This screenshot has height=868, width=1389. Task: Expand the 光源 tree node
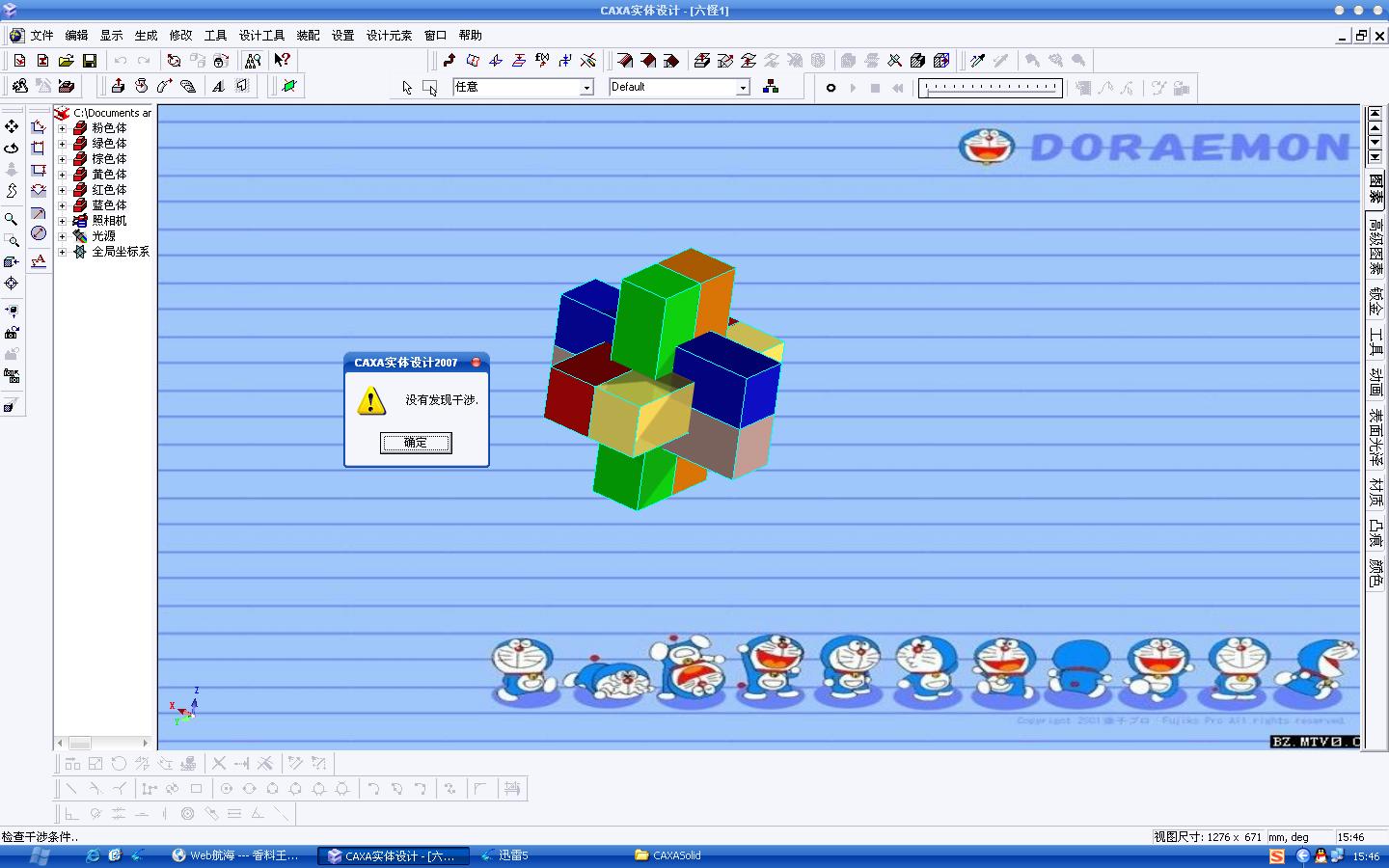tap(62, 236)
